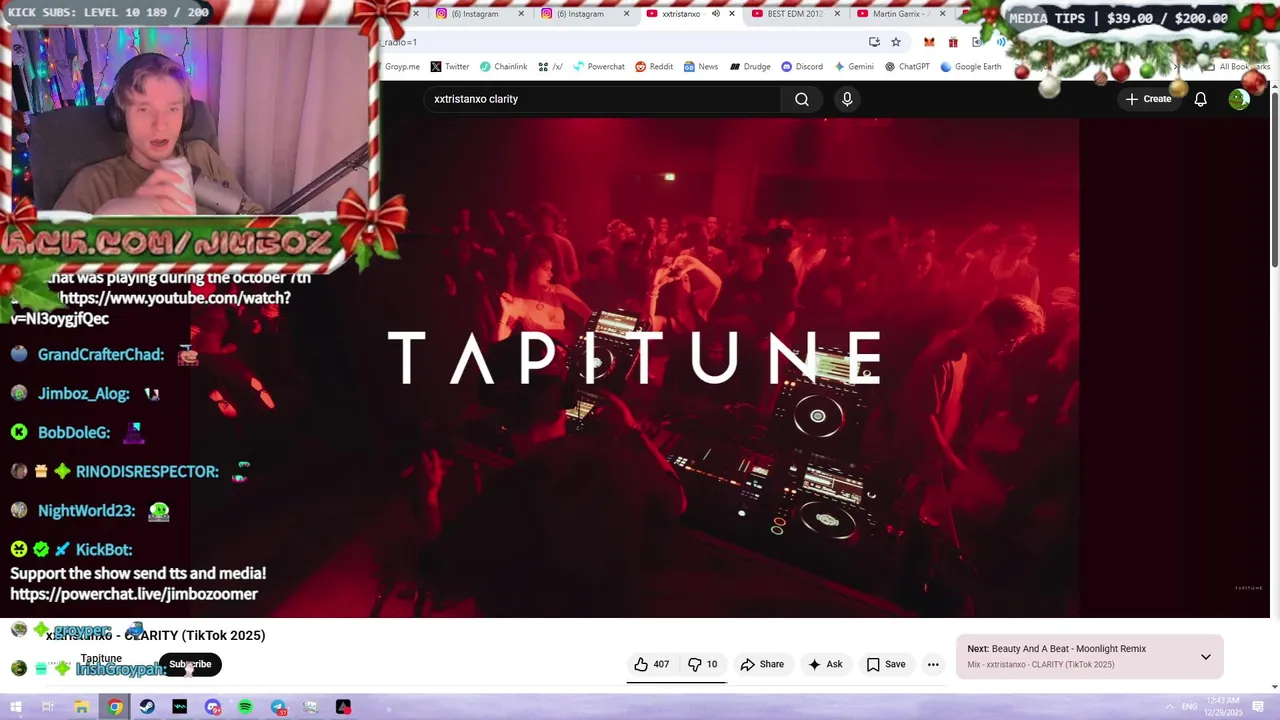
Task: Open Task View on taskbar
Action: [47, 707]
